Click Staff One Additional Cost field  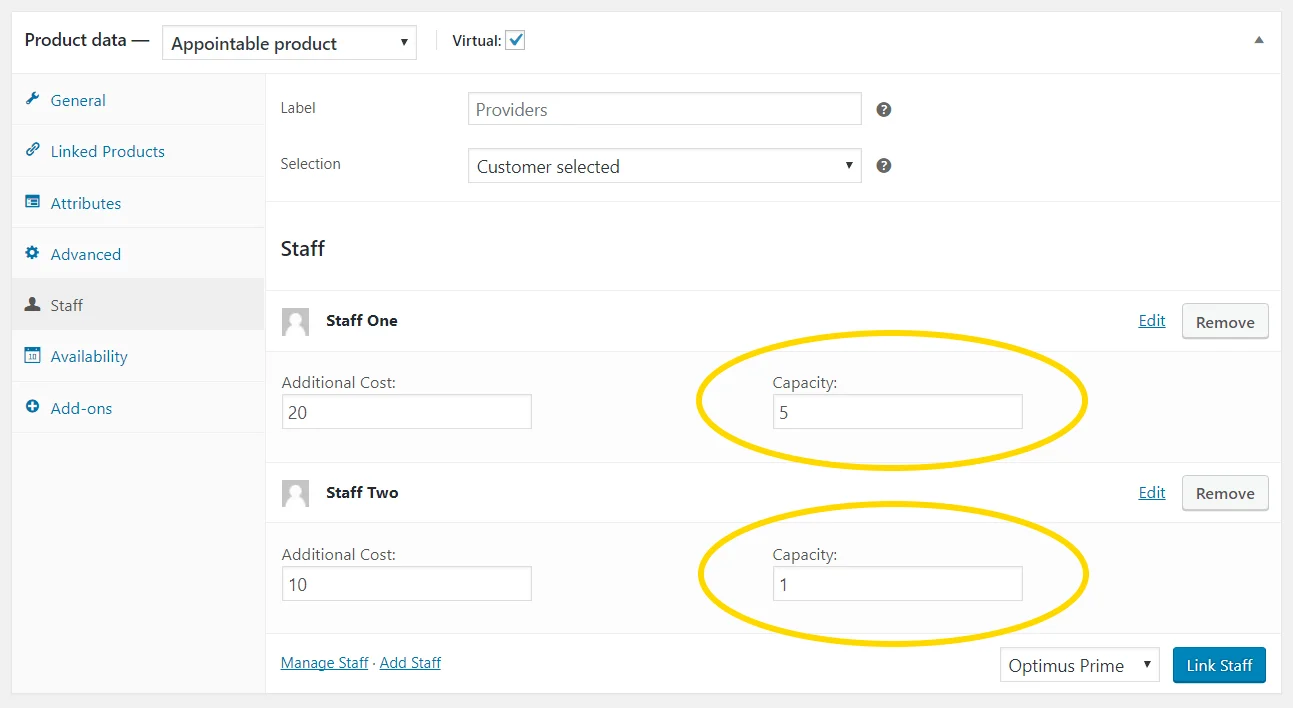[406, 411]
